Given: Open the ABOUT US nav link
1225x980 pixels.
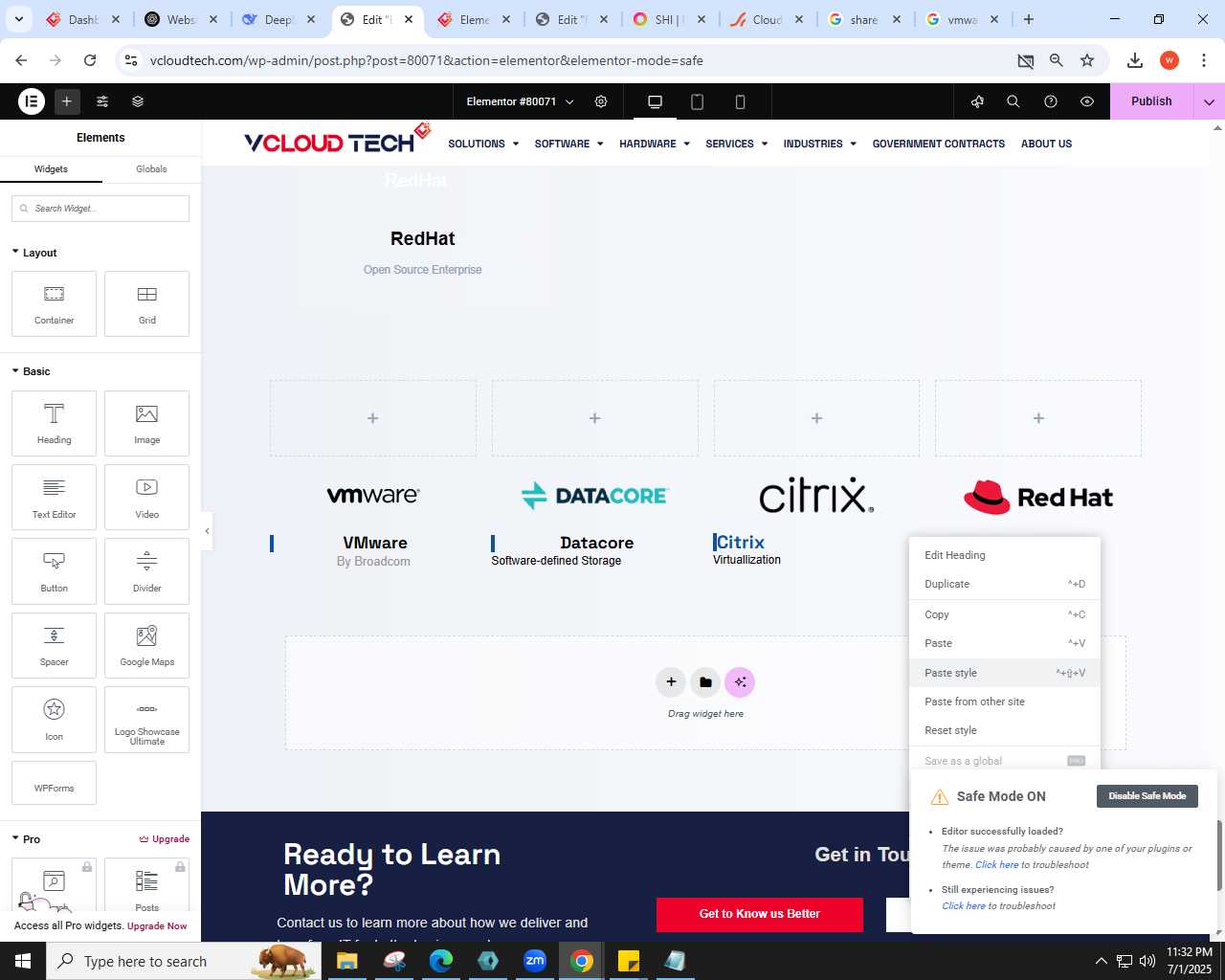Looking at the screenshot, I should point(1046,144).
